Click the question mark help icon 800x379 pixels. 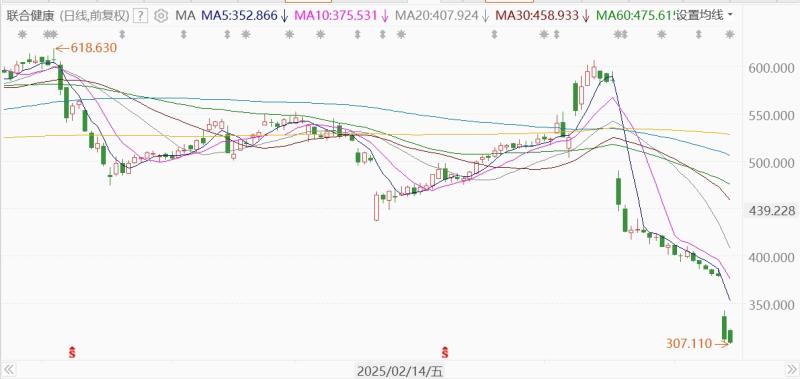click(140, 16)
